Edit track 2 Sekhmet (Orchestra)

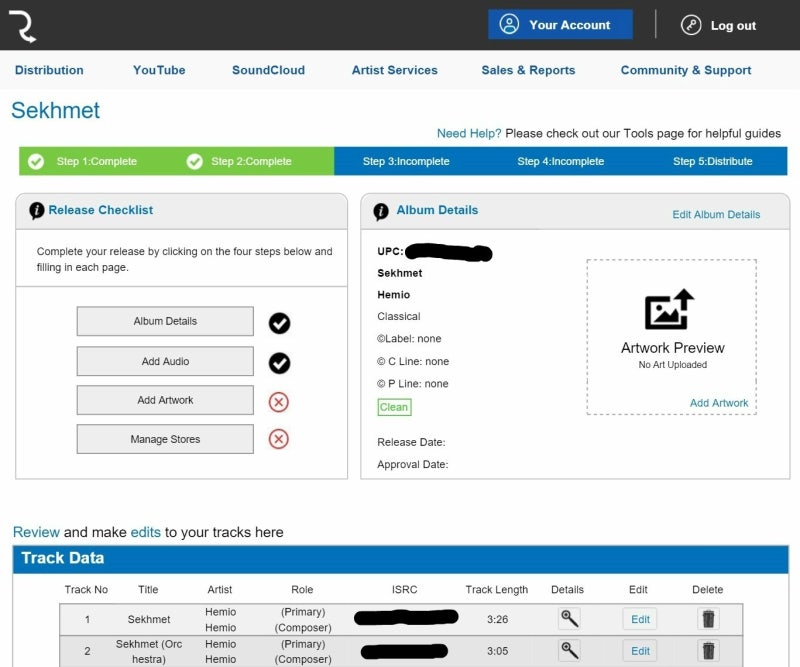pyautogui.click(x=640, y=651)
